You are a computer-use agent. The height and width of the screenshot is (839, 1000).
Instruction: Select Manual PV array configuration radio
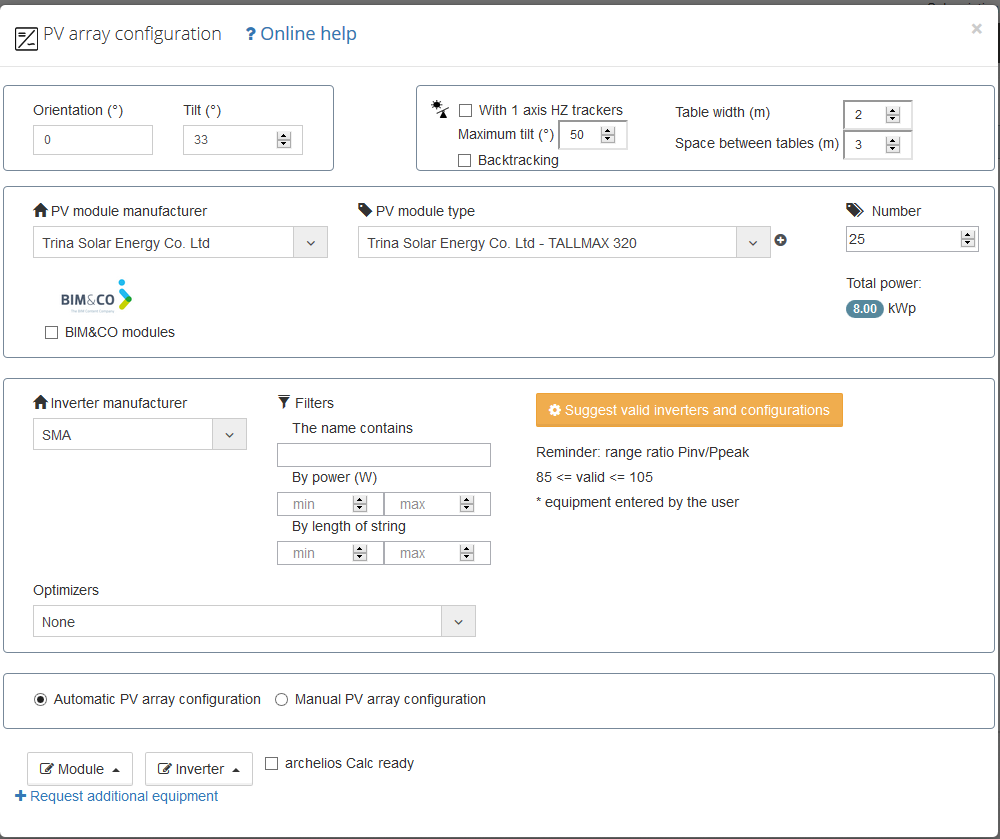(281, 700)
